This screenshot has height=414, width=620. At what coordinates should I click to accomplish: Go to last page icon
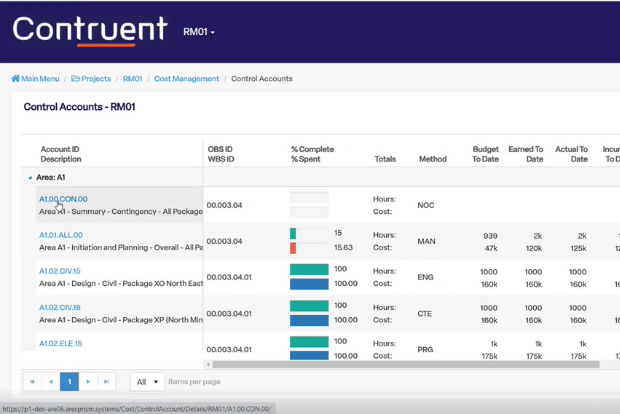click(106, 382)
